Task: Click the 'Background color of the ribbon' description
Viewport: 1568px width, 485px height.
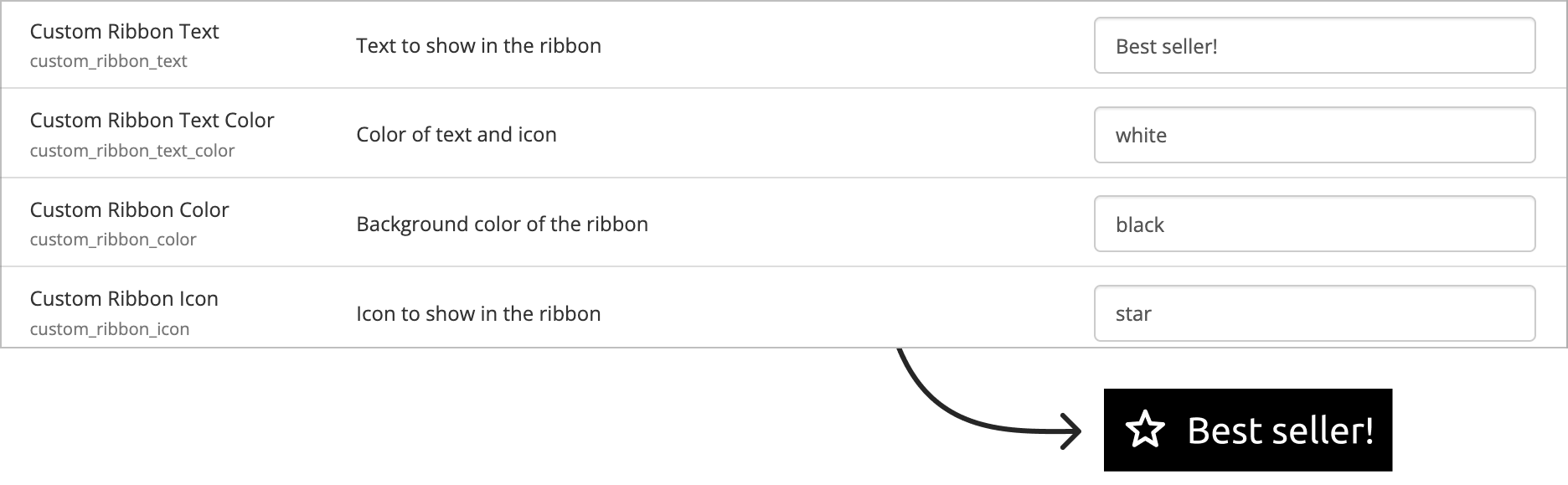Action: pos(502,224)
